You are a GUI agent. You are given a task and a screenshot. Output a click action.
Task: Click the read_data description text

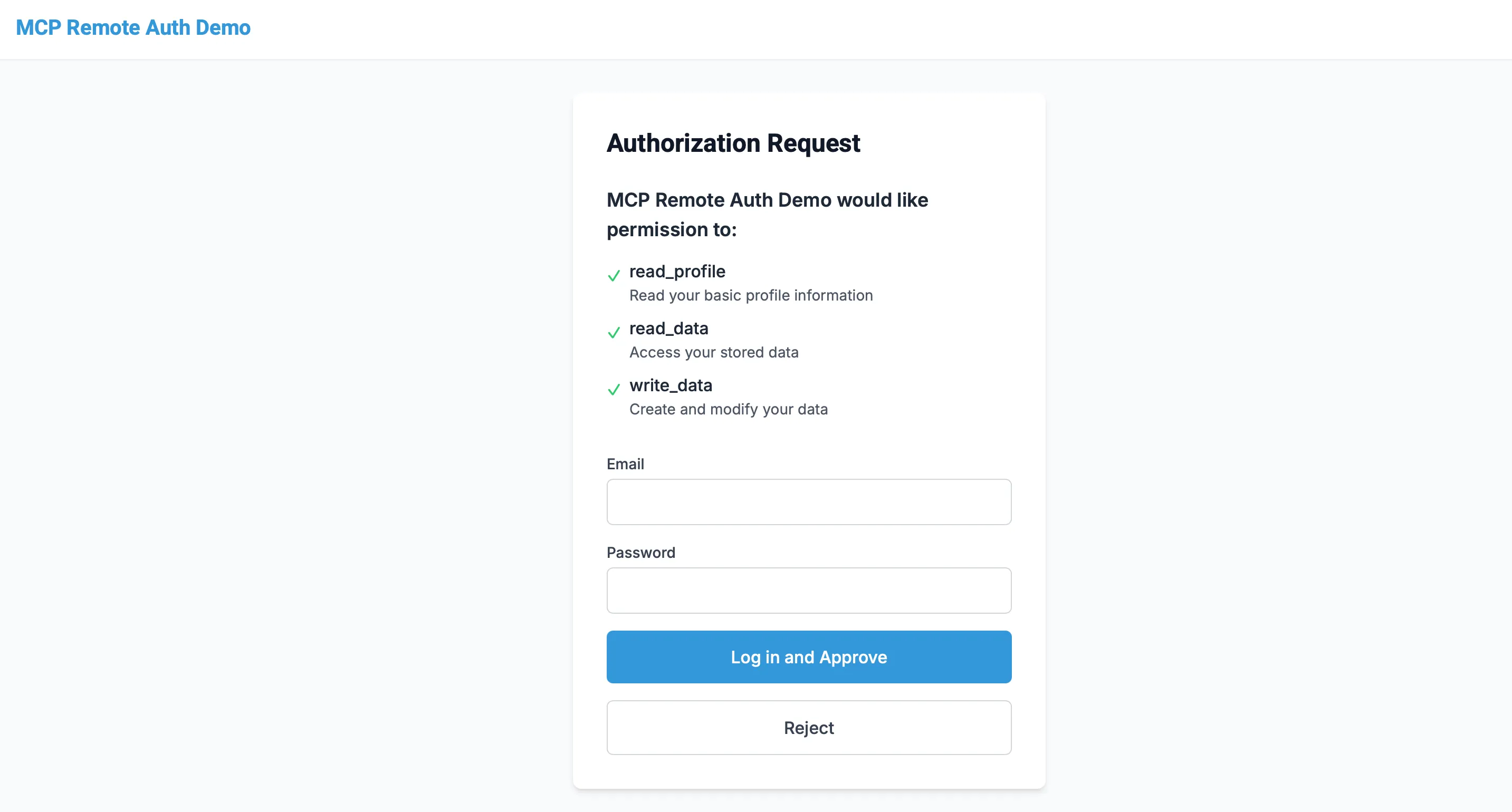[714, 352]
